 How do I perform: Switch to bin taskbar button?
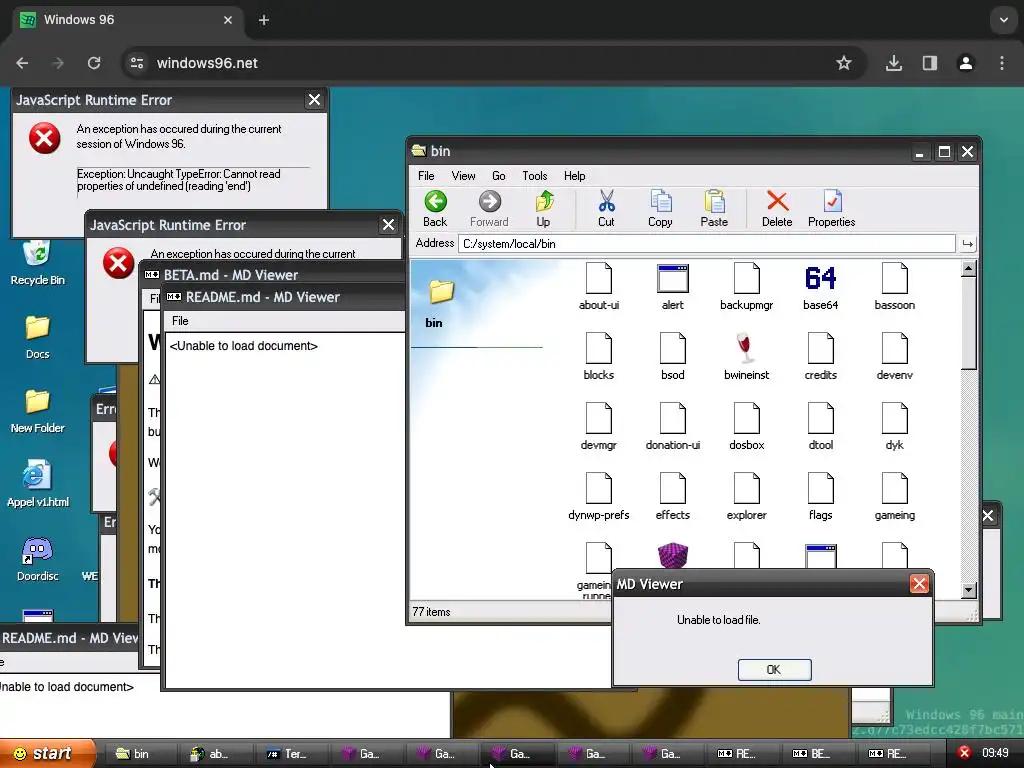[141, 754]
